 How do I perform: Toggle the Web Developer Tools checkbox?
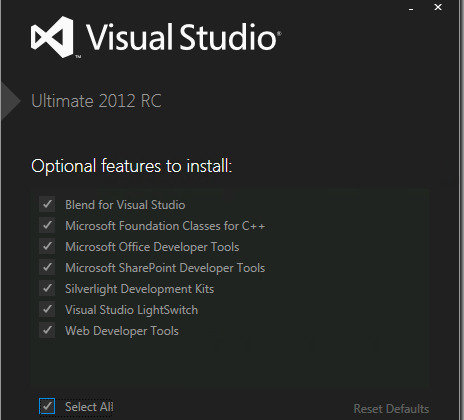click(47, 330)
